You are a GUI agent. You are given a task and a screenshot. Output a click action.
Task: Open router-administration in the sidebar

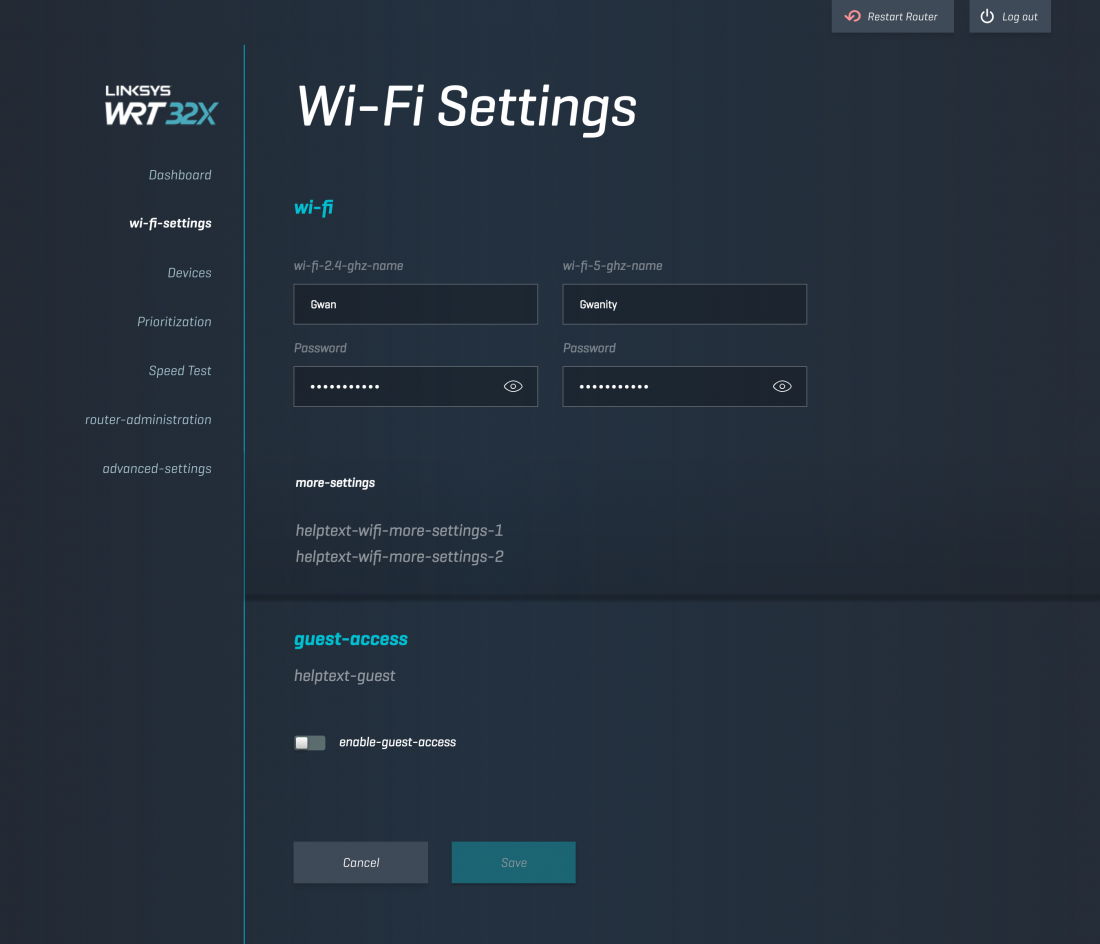[148, 420]
